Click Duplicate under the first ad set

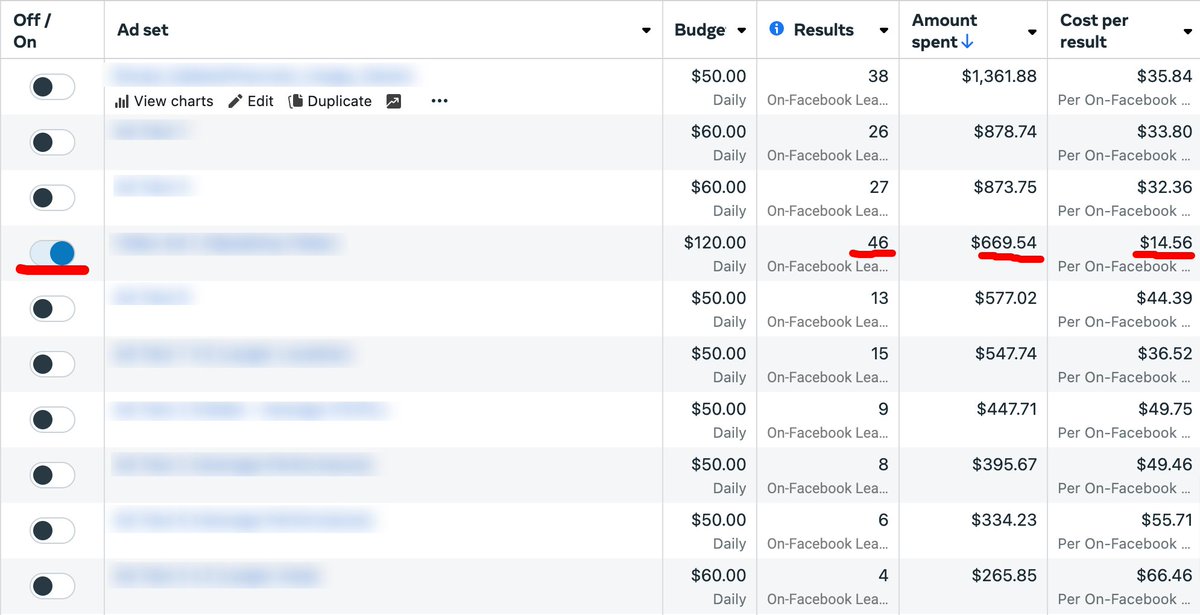click(330, 101)
